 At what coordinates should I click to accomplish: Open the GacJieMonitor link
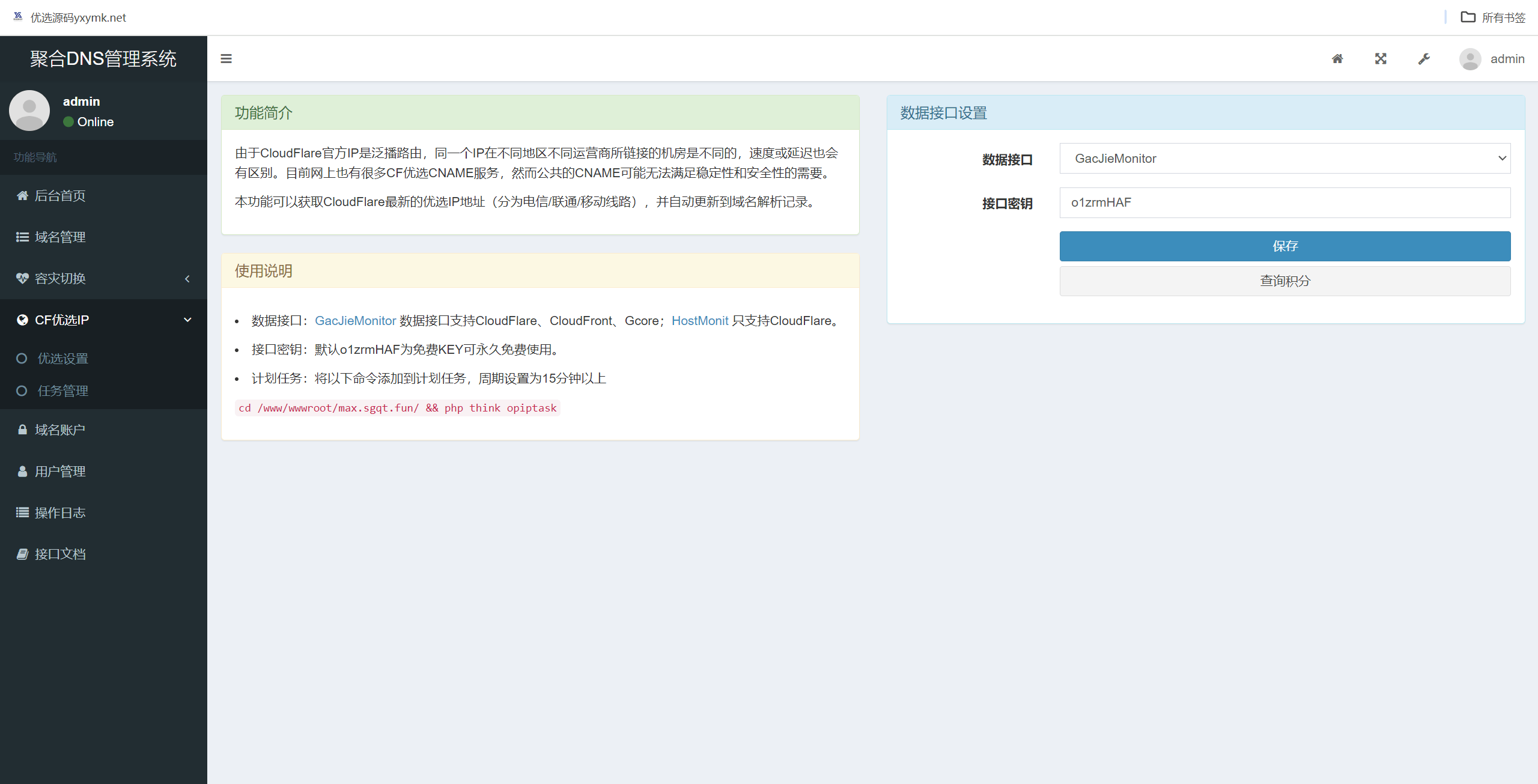(x=355, y=320)
